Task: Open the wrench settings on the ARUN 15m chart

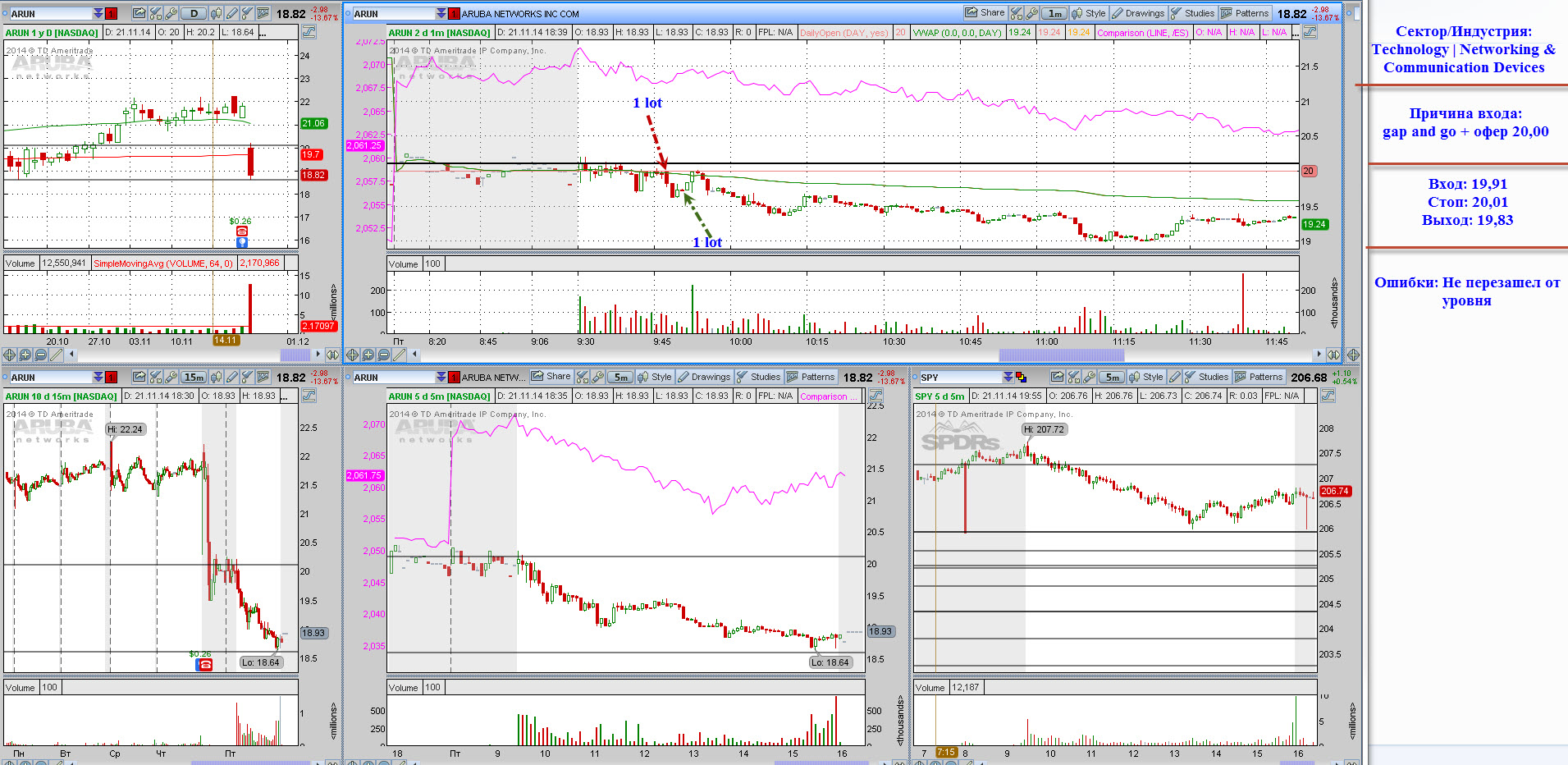Action: tap(171, 377)
